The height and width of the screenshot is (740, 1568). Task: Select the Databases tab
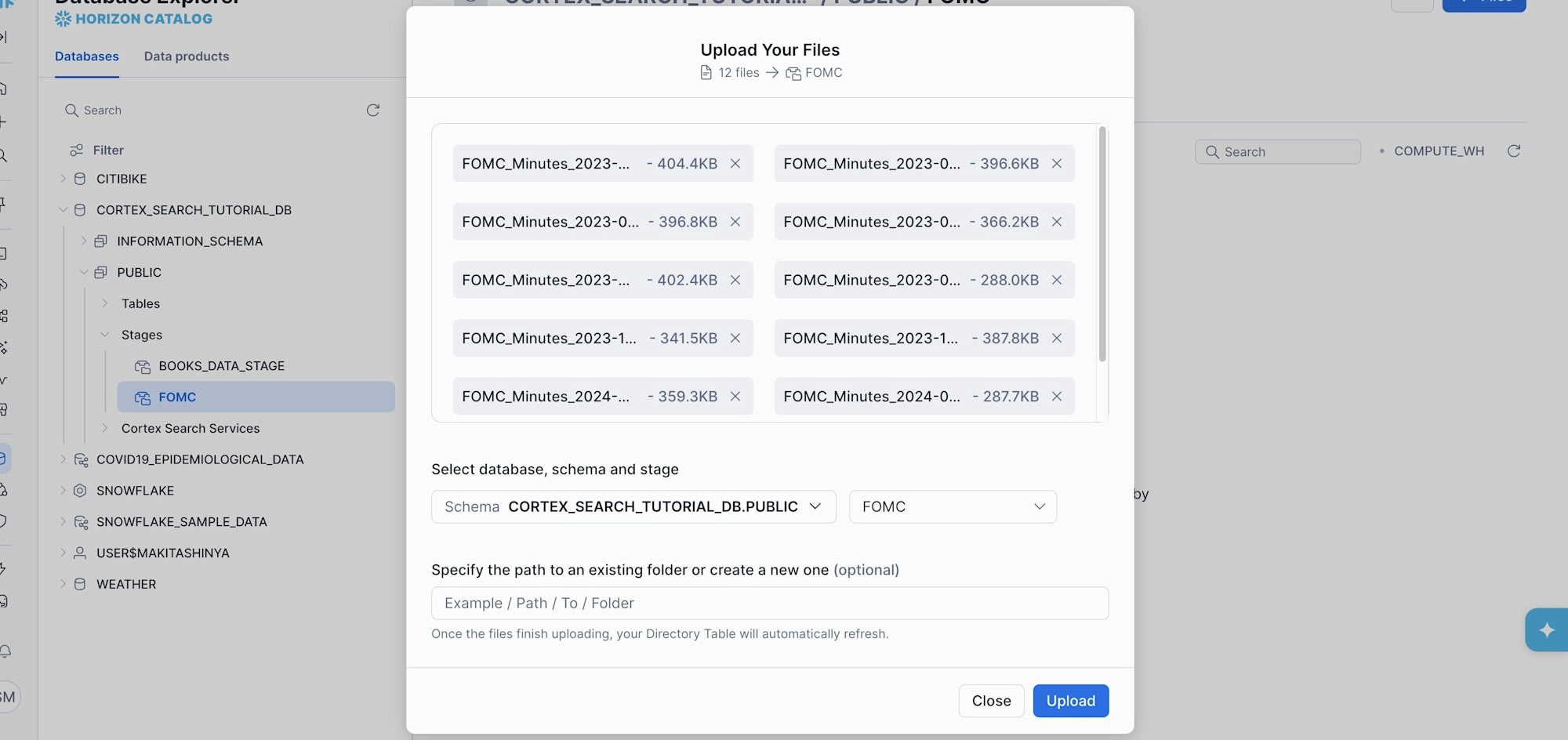(x=87, y=56)
